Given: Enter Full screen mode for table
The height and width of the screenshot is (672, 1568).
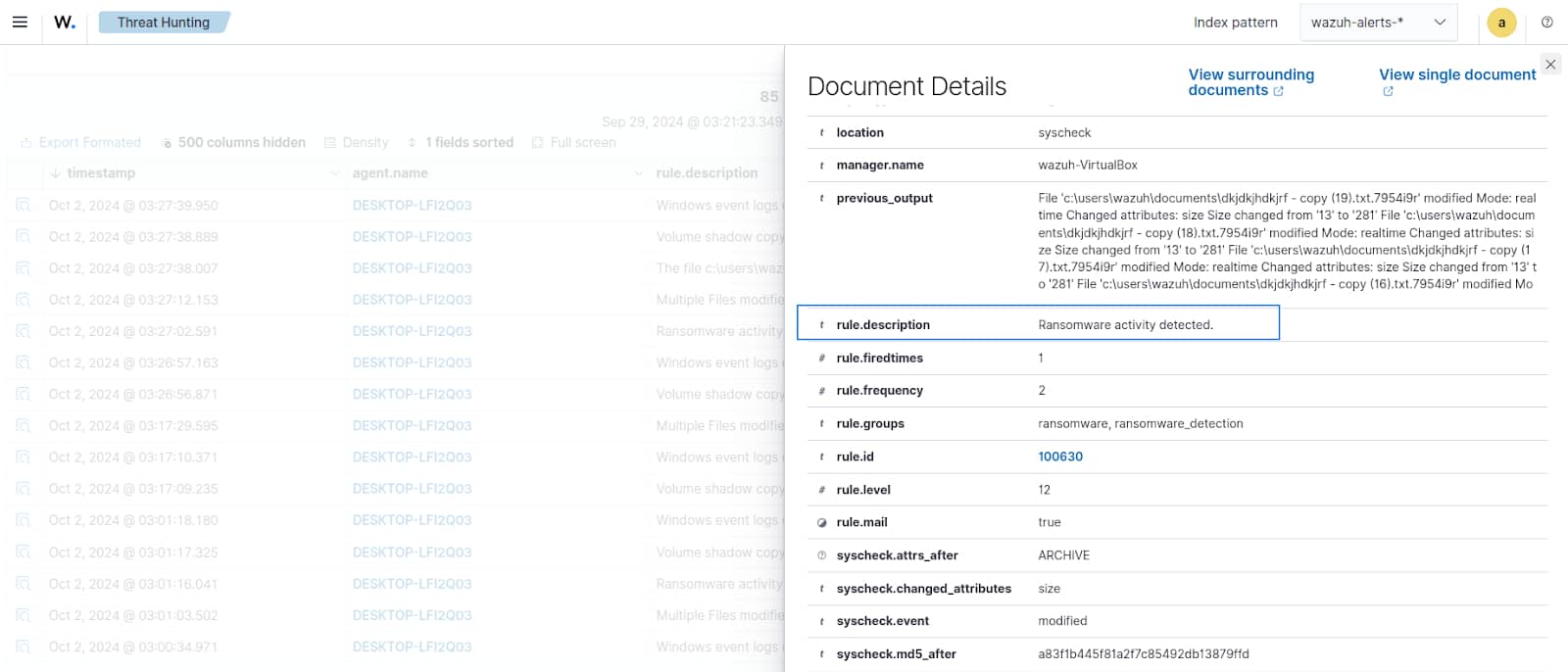Looking at the screenshot, I should click(574, 143).
